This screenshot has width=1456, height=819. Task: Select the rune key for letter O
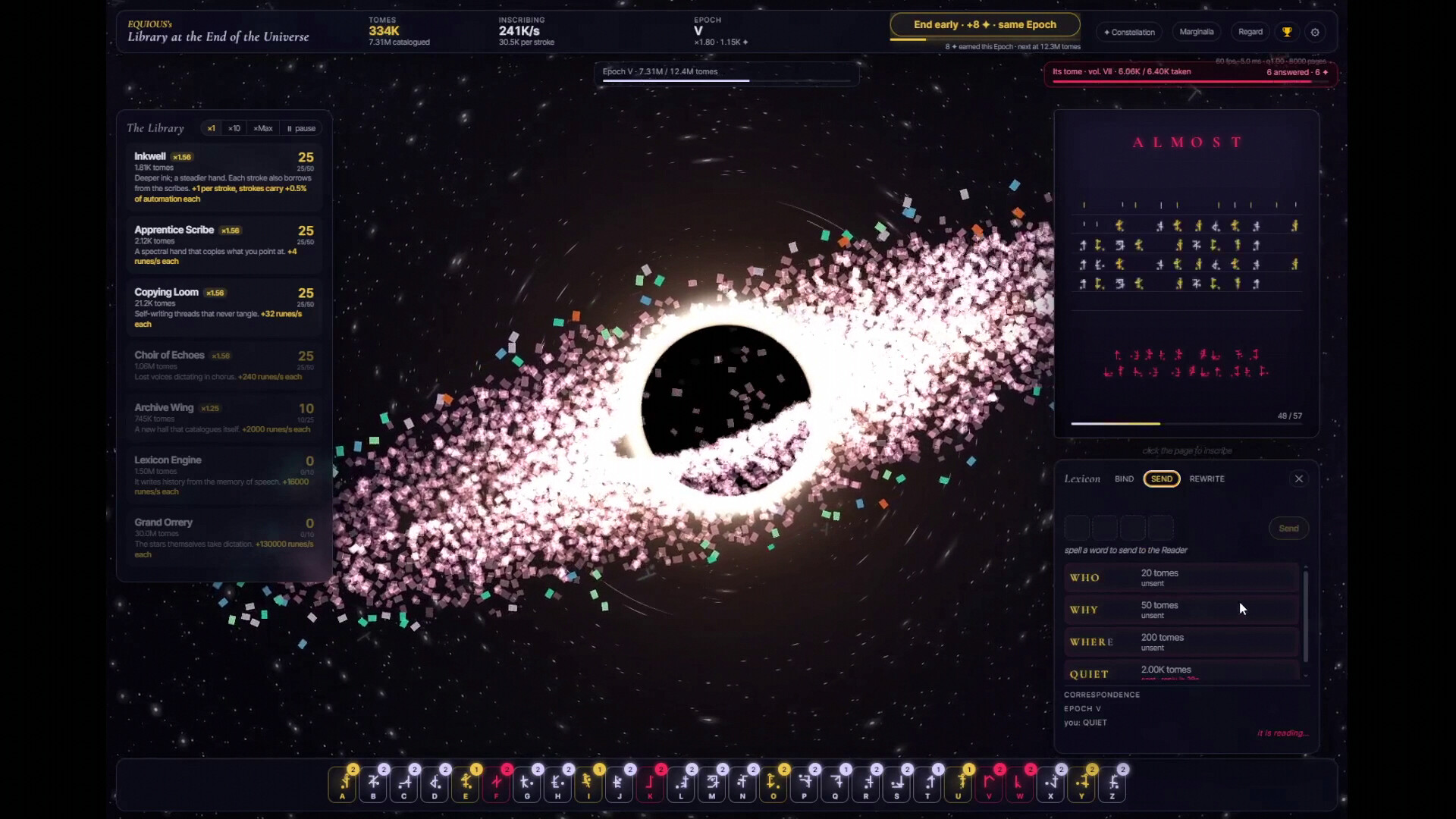point(773,784)
